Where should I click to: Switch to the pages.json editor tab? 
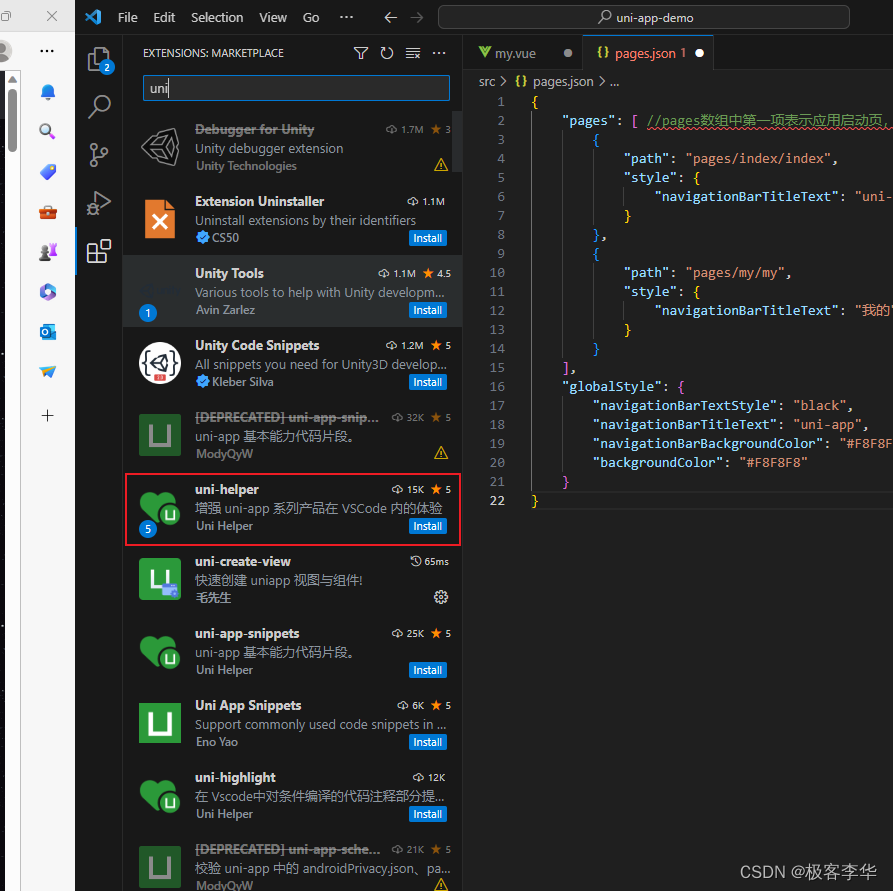(648, 53)
